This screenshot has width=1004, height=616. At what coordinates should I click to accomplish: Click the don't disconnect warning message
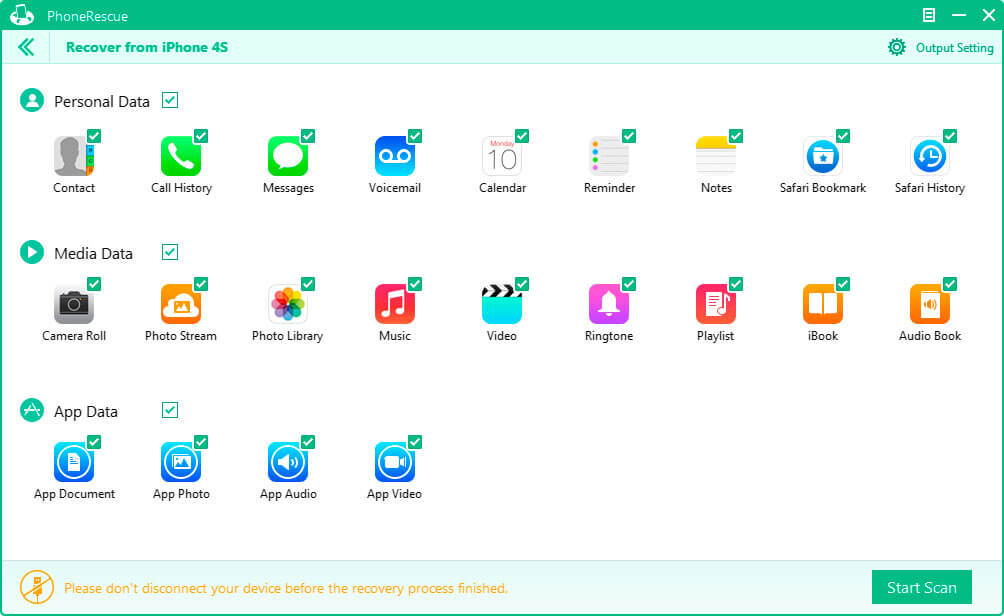pos(286,588)
